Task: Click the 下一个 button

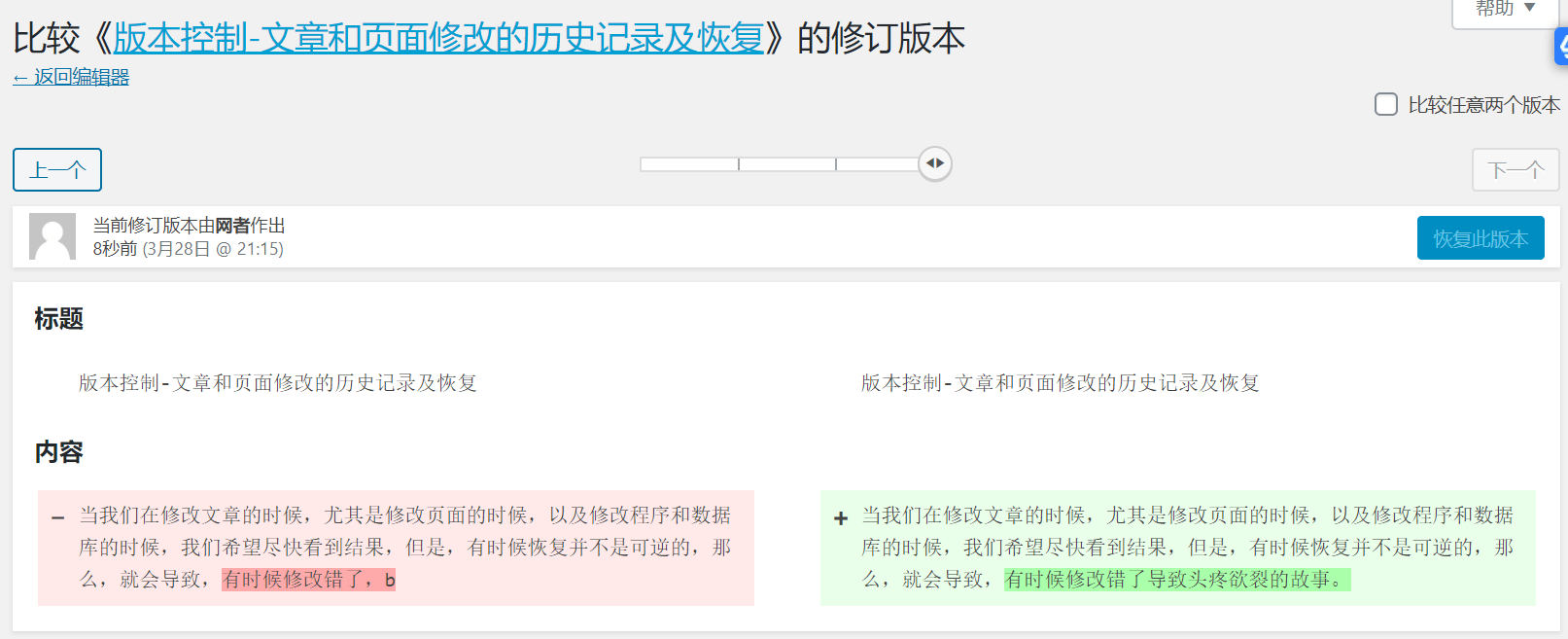Action: pyautogui.click(x=1516, y=170)
